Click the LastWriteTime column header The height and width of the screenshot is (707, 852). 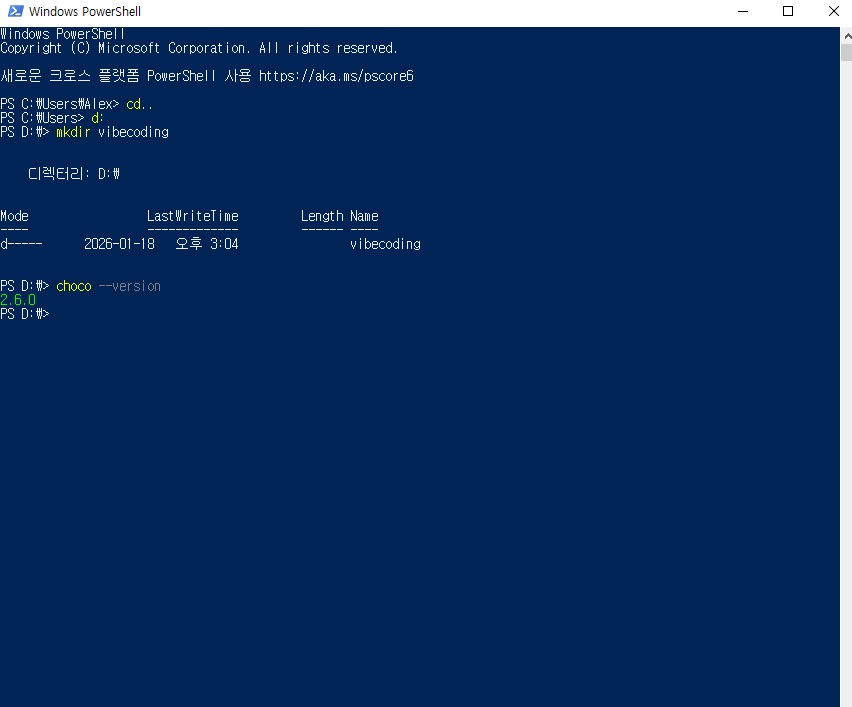coord(192,216)
